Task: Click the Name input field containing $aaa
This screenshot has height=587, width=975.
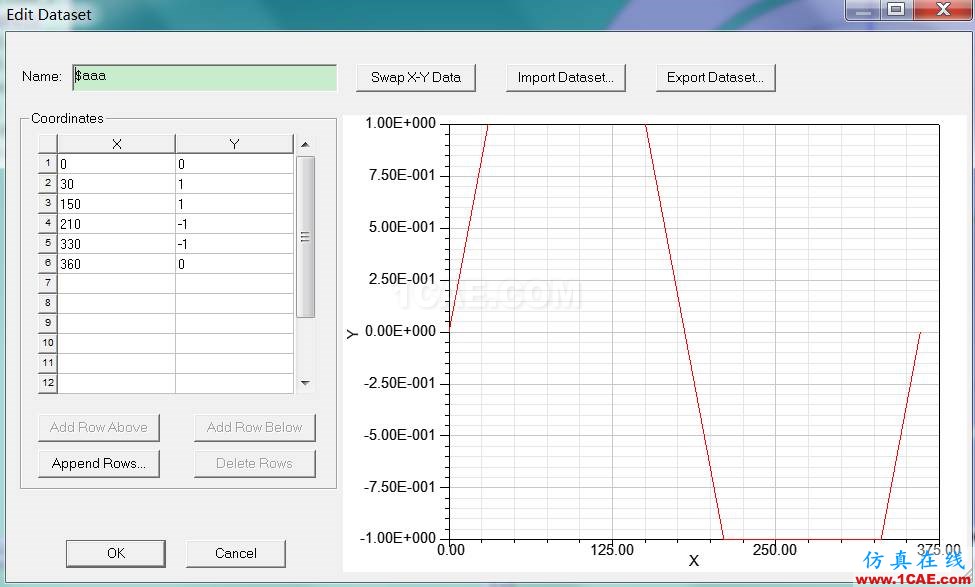Action: click(x=205, y=77)
